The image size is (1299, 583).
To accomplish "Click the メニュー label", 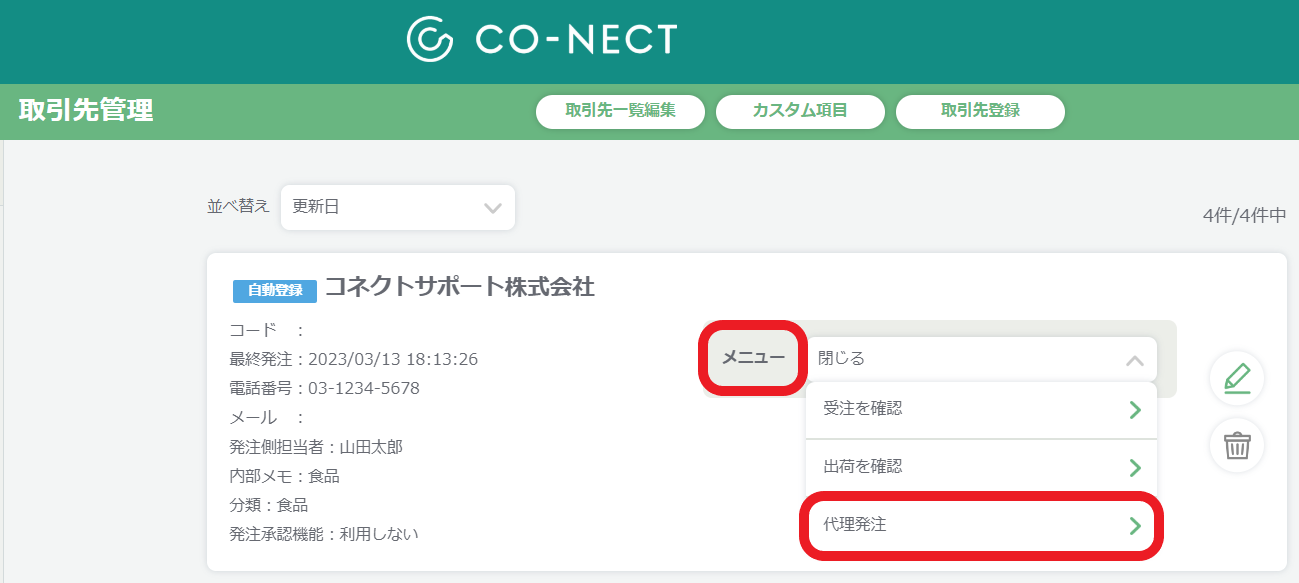I will click(753, 358).
